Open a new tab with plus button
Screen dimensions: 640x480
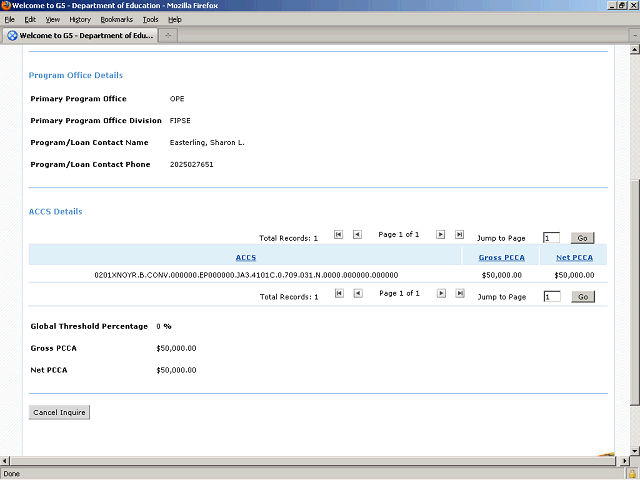pos(168,36)
